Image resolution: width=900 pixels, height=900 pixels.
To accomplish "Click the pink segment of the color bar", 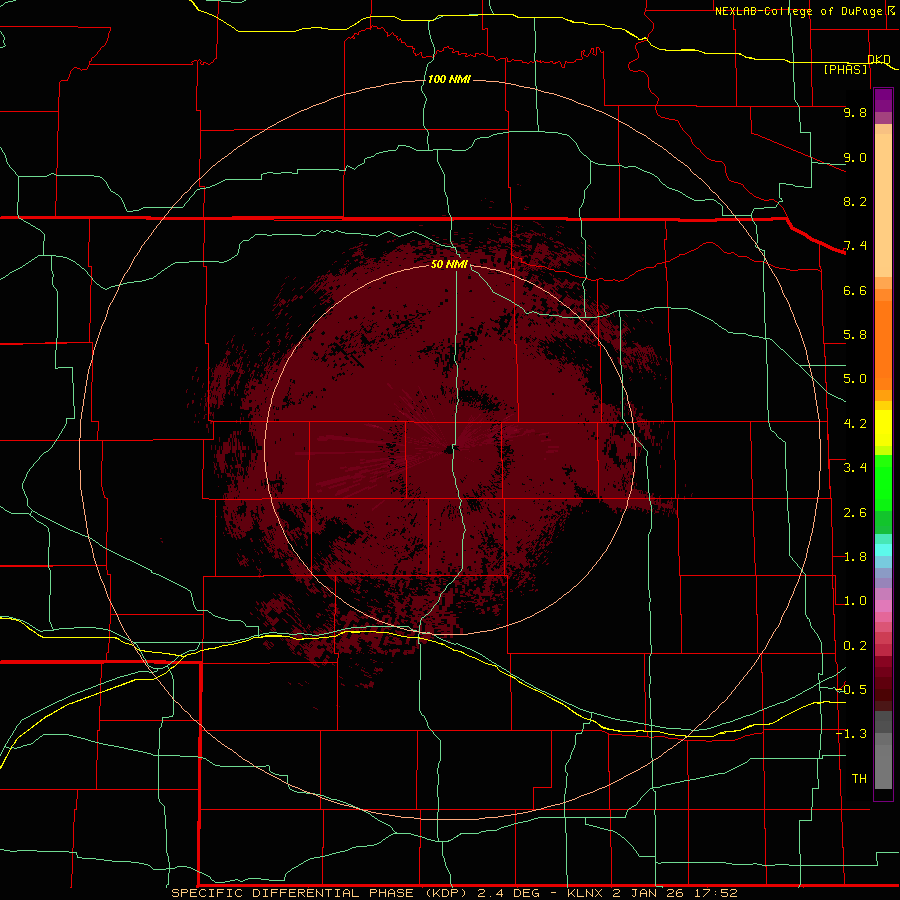I will [x=883, y=606].
